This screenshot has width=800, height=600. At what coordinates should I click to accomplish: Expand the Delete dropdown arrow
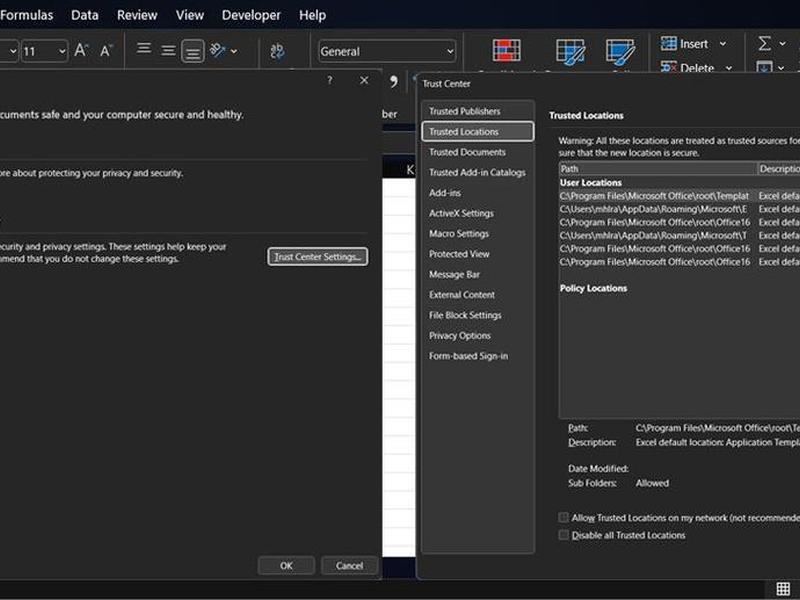pos(729,68)
